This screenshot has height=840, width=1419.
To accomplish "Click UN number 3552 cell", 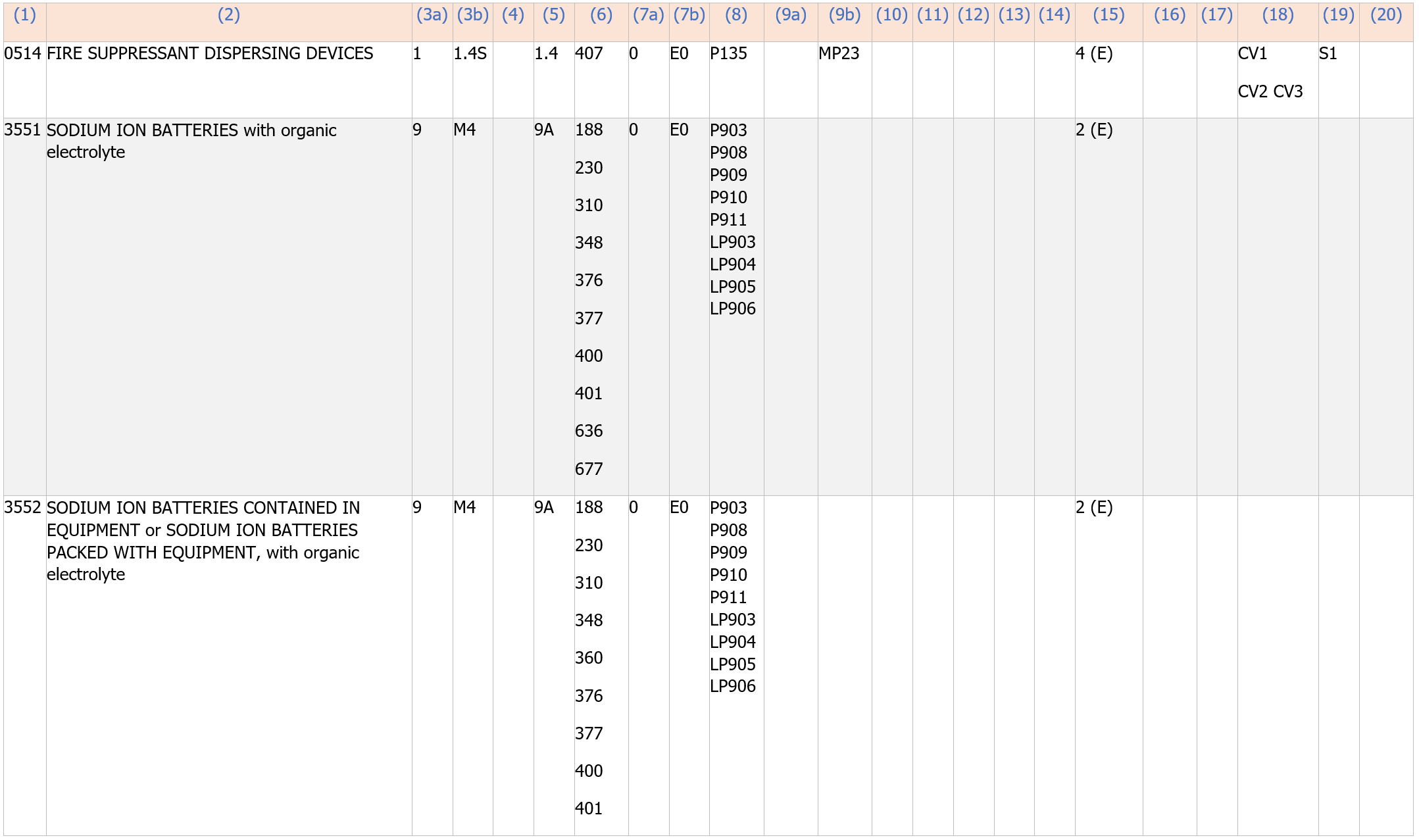I will (x=22, y=508).
